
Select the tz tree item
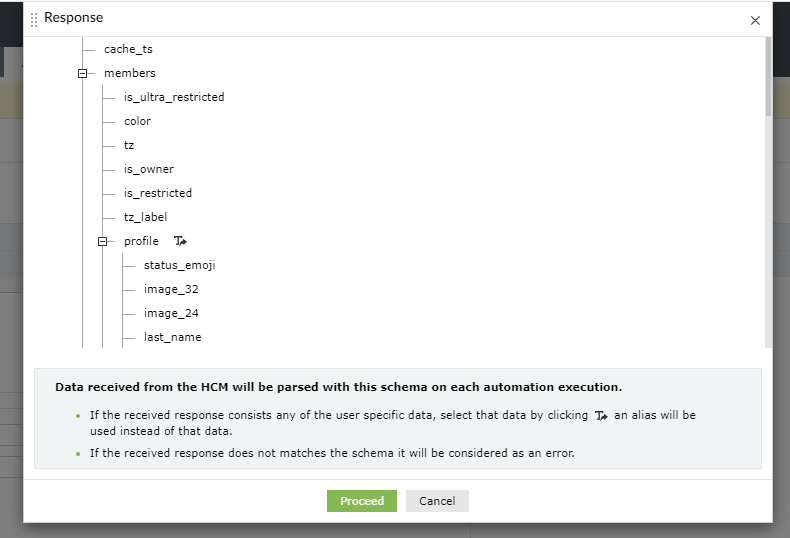[x=129, y=145]
